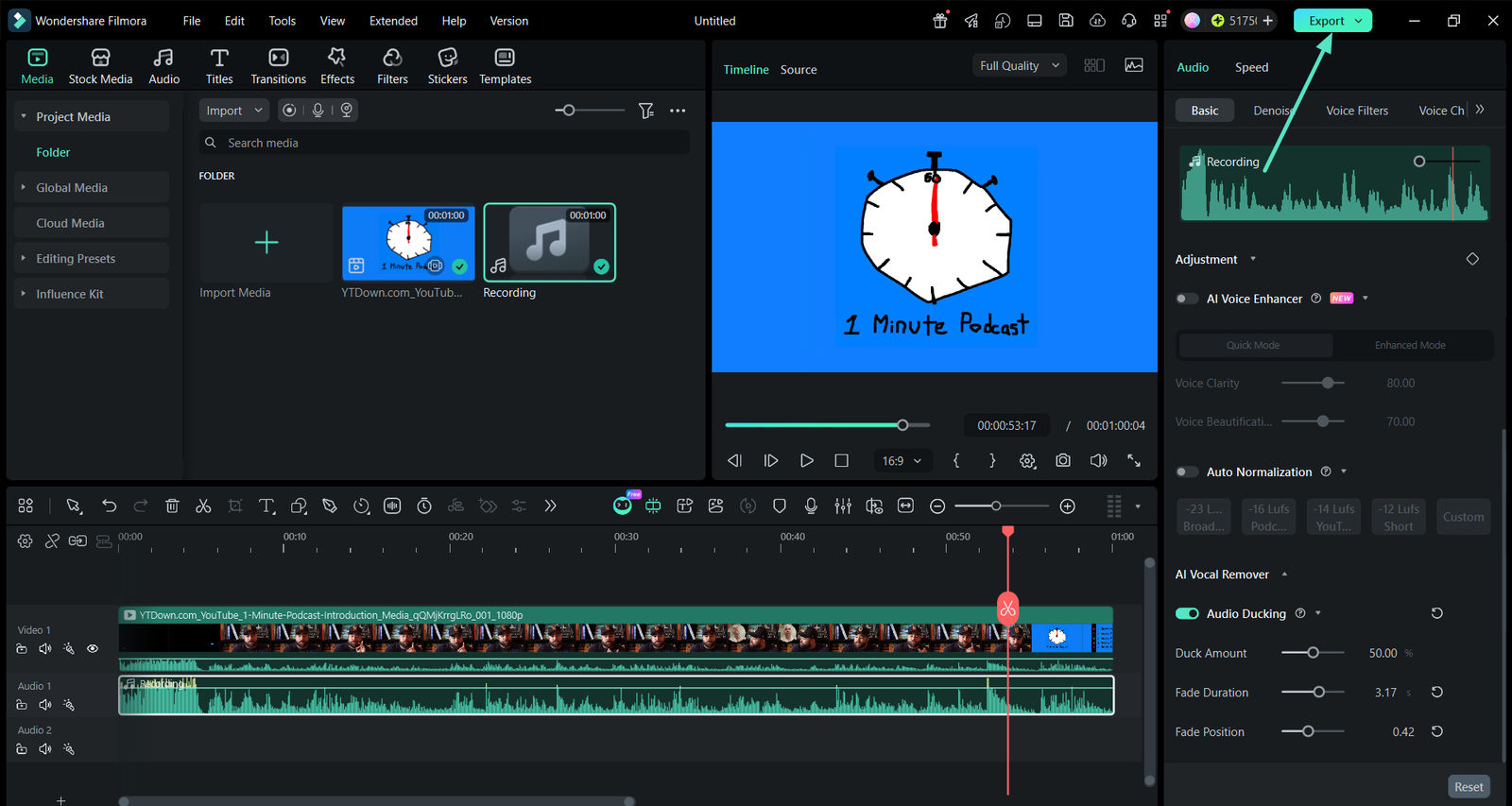Expand preview to fullscreen
This screenshot has height=806, width=1512.
tap(1134, 460)
